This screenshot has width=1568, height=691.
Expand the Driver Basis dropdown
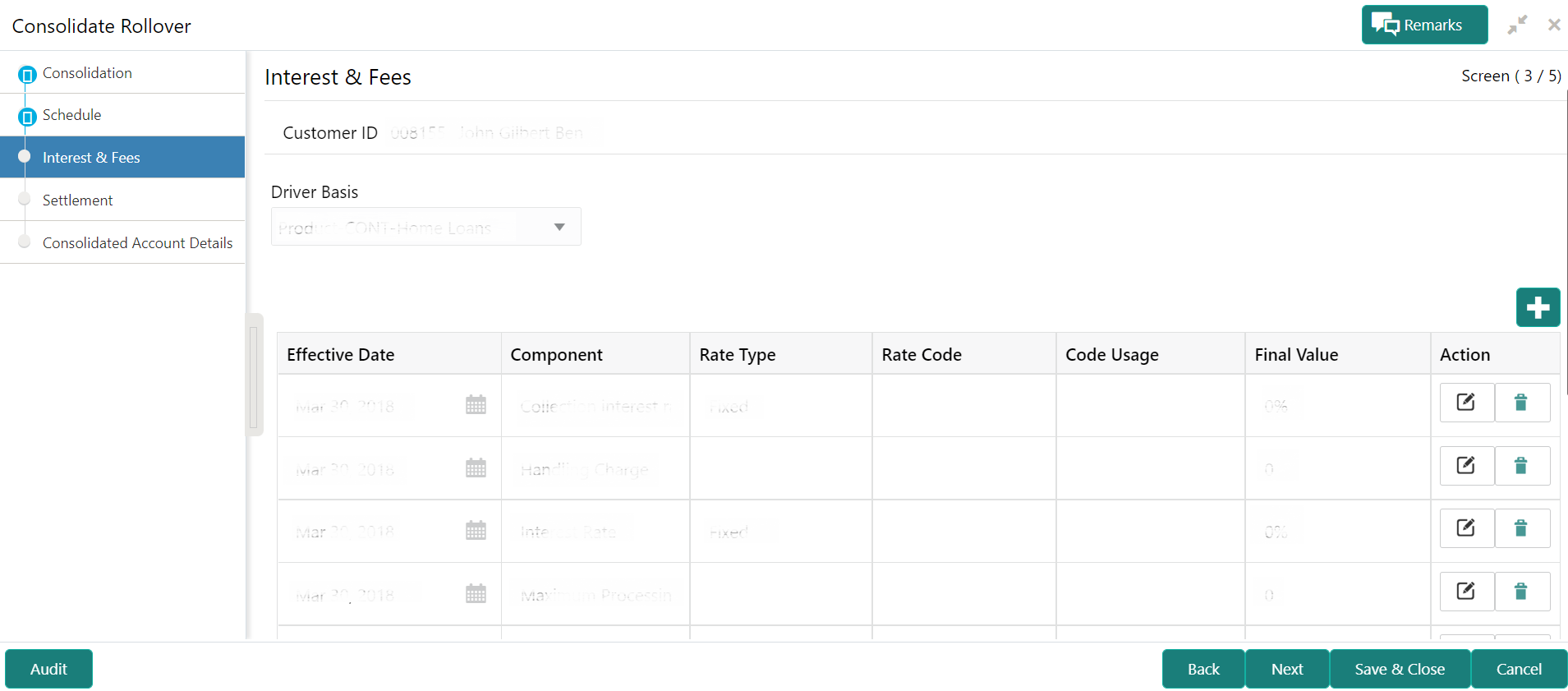coord(559,227)
